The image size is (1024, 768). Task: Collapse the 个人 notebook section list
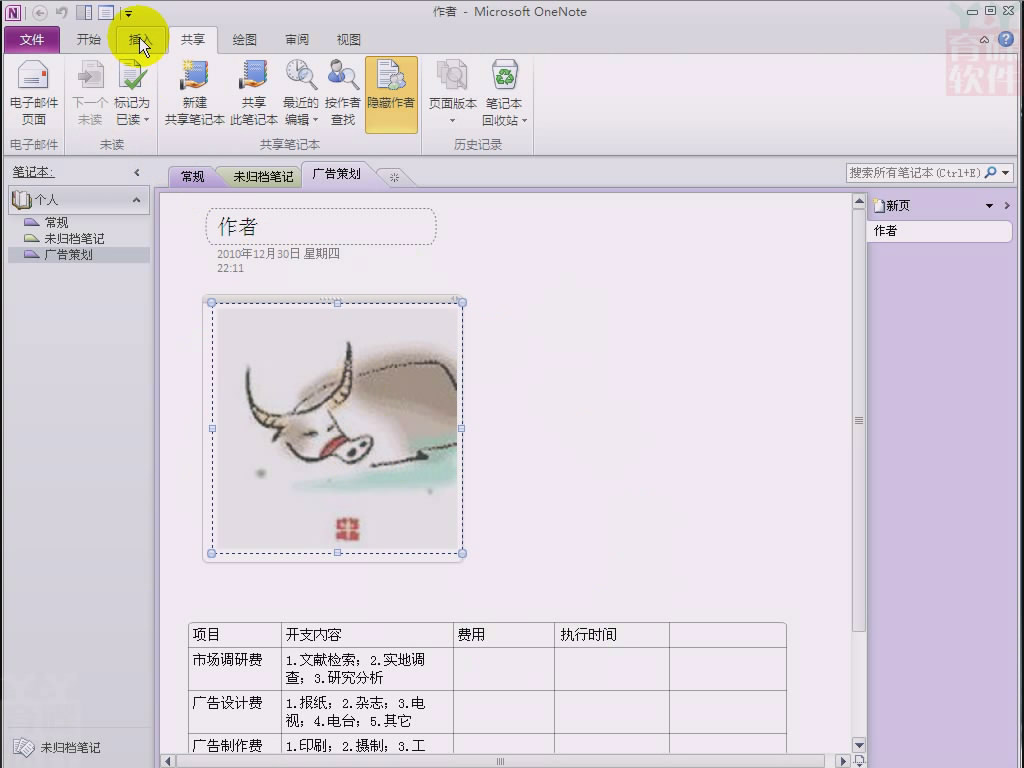136,200
